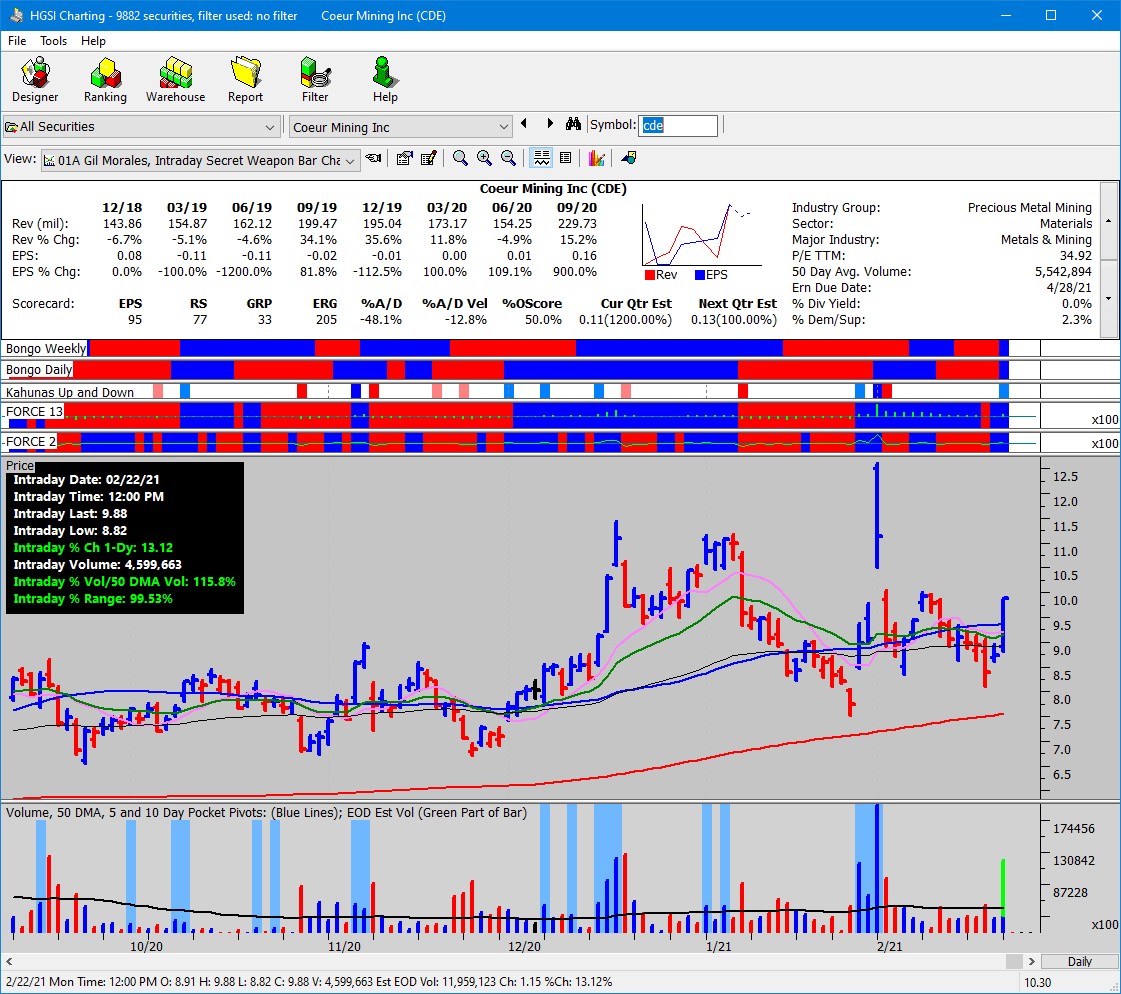Minimize the HGSI Charting window
Screen dimensions: 1121x994
[x=1006, y=15]
